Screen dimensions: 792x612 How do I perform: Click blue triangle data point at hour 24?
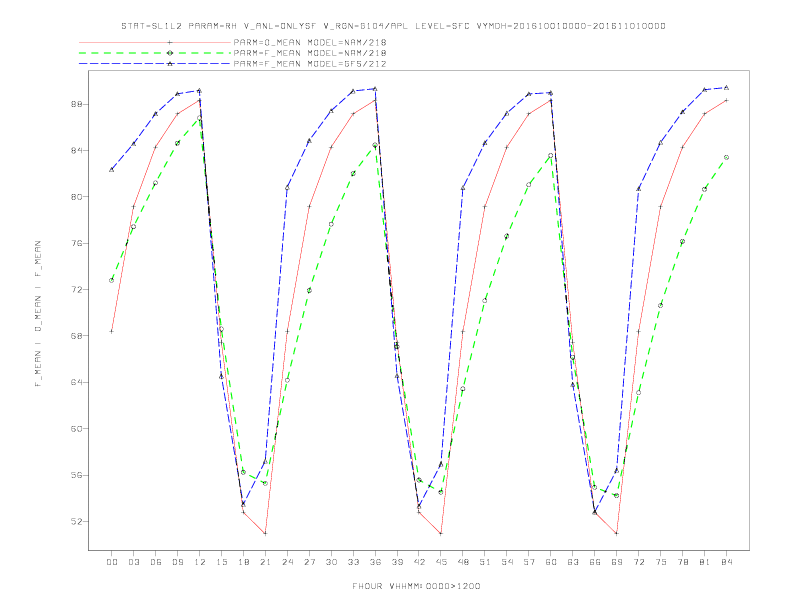(287, 188)
